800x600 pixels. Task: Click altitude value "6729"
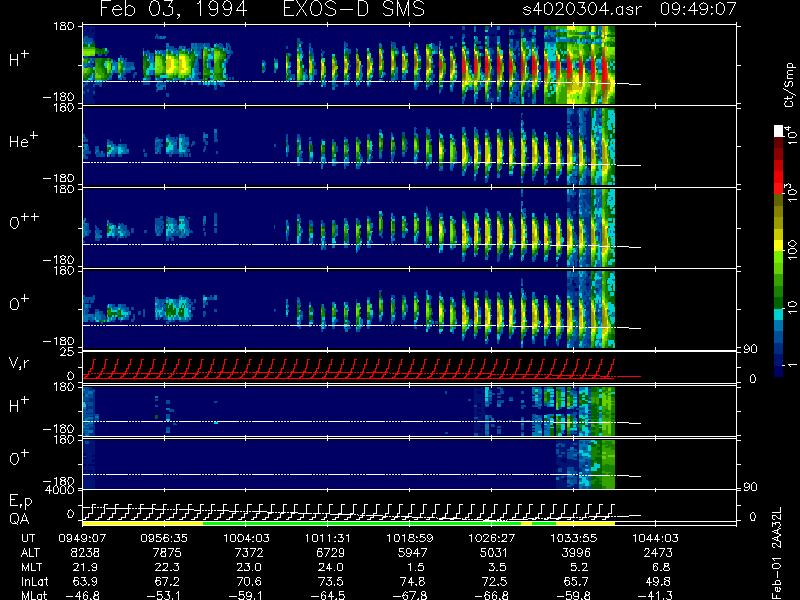coord(331,553)
